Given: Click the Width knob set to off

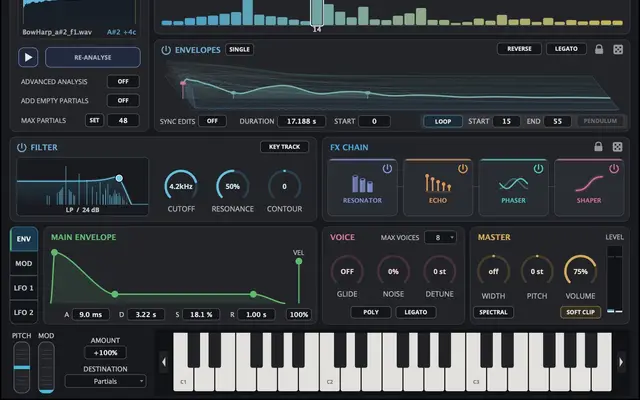Looking at the screenshot, I should pyautogui.click(x=493, y=271).
